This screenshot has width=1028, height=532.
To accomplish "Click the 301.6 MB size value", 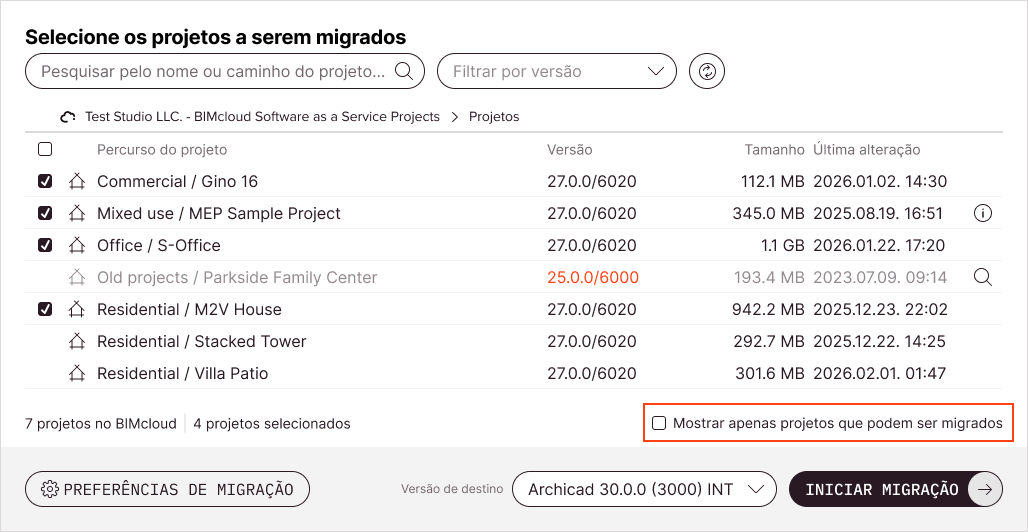I will [x=770, y=374].
